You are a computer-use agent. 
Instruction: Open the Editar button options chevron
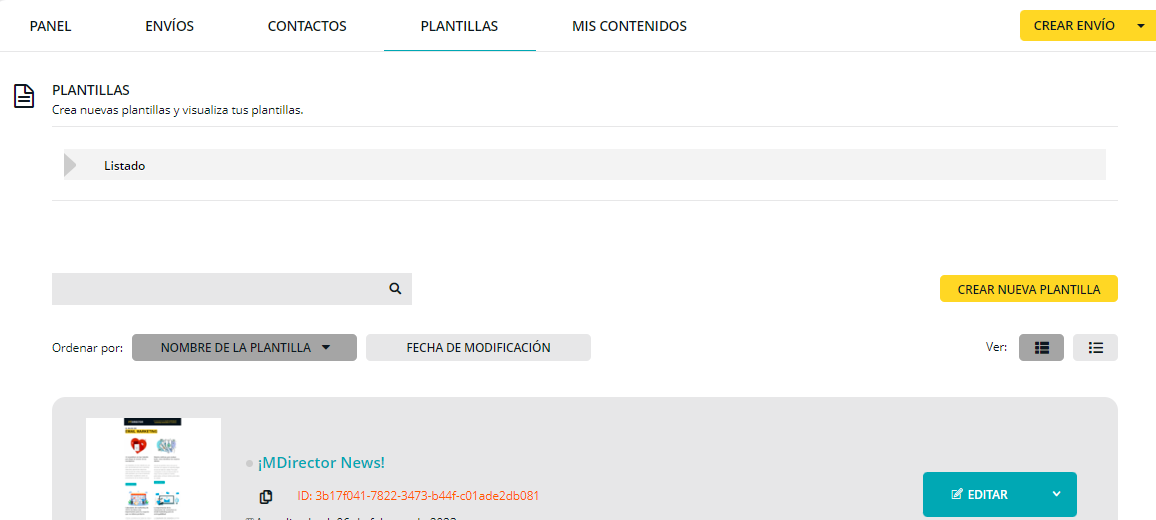1057,494
